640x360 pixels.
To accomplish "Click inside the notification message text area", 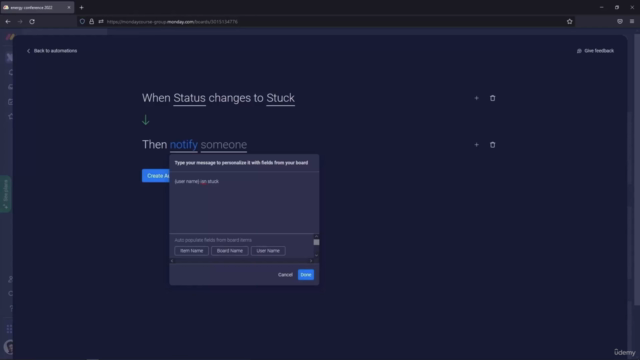I will click(244, 202).
